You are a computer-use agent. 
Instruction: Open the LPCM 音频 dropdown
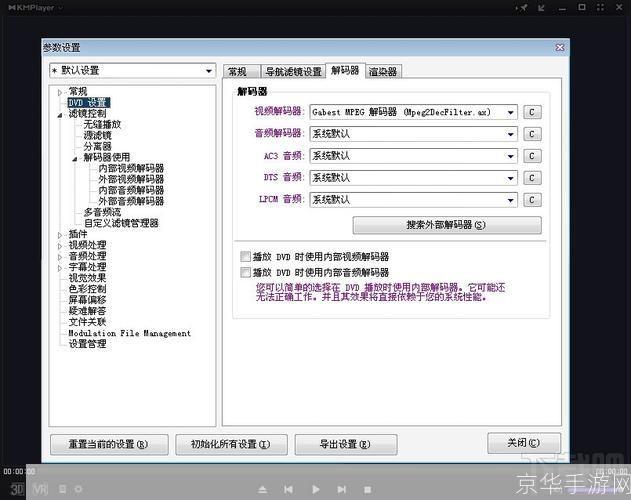coord(413,200)
